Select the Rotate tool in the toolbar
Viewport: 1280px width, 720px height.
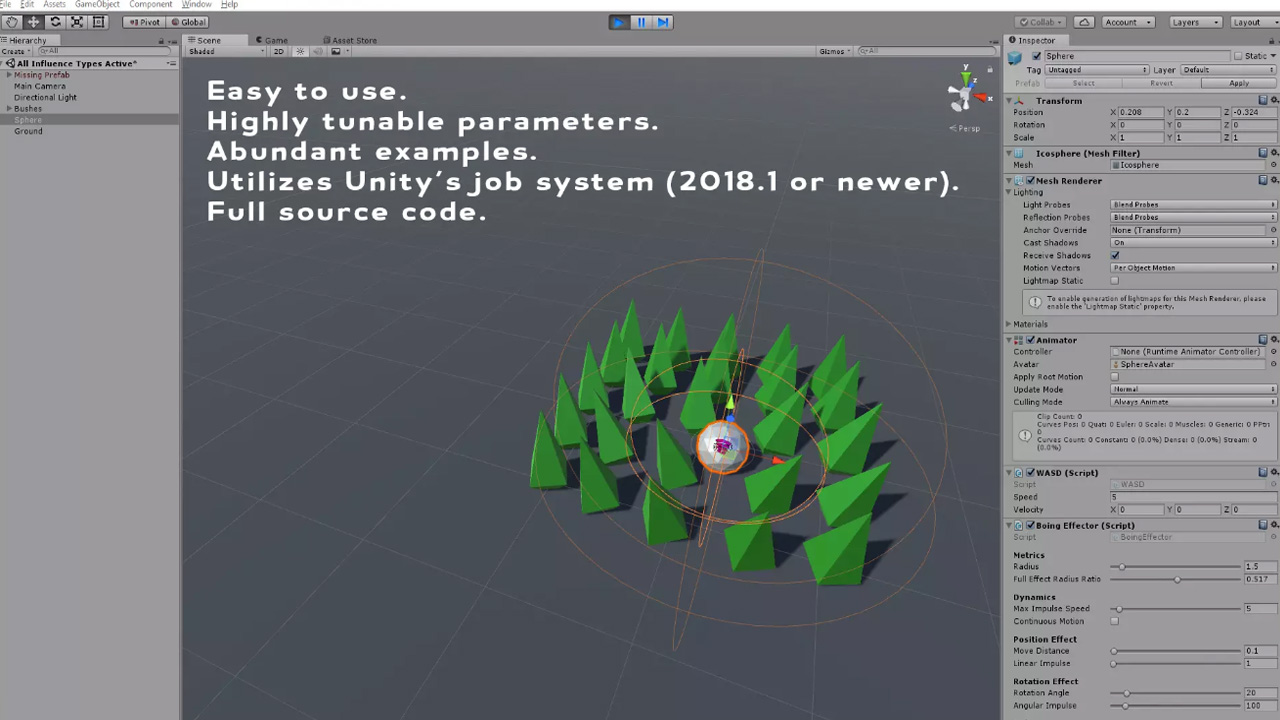(55, 22)
